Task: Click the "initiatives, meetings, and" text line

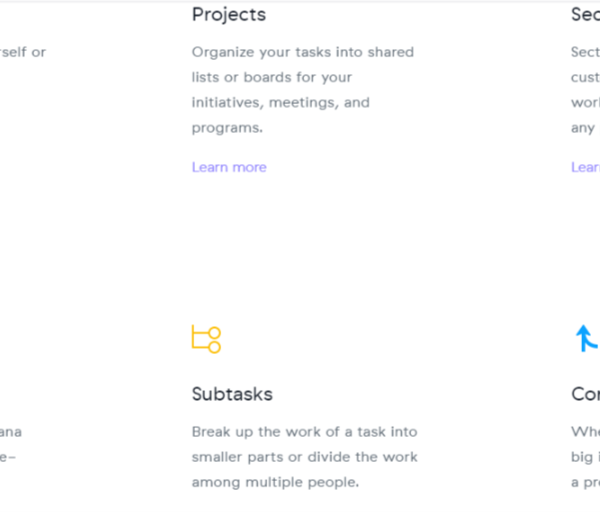Action: [281, 102]
